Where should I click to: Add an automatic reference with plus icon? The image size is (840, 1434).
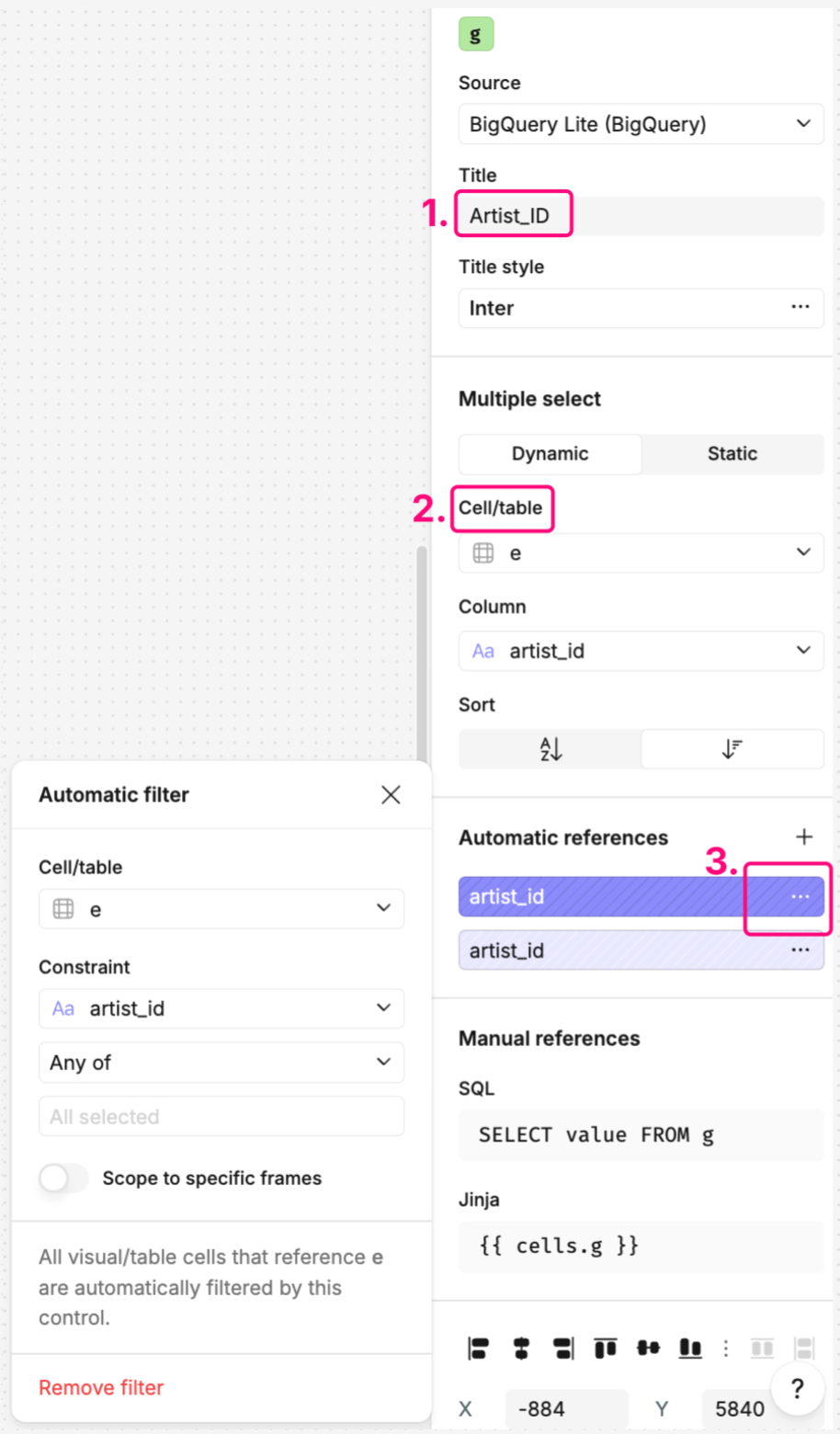click(x=804, y=836)
